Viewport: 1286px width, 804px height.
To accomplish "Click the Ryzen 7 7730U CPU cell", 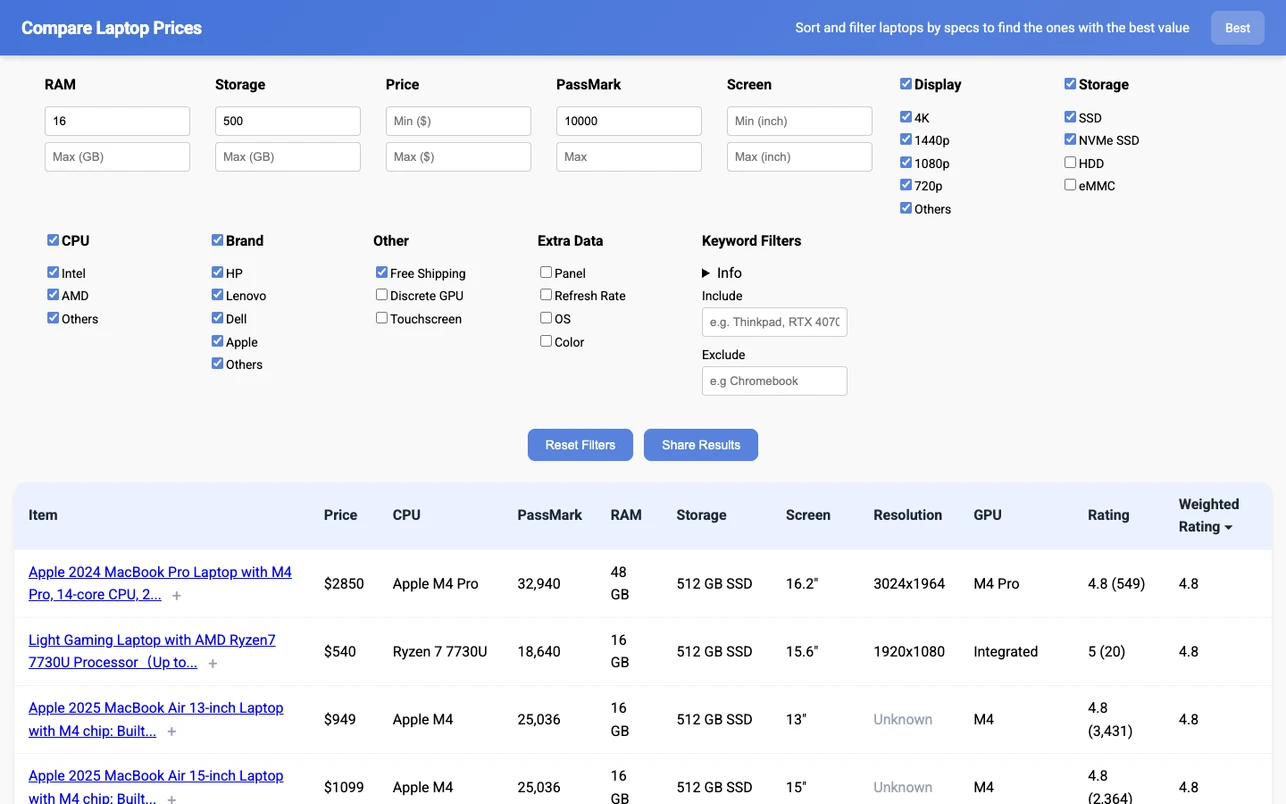I will (440, 652).
